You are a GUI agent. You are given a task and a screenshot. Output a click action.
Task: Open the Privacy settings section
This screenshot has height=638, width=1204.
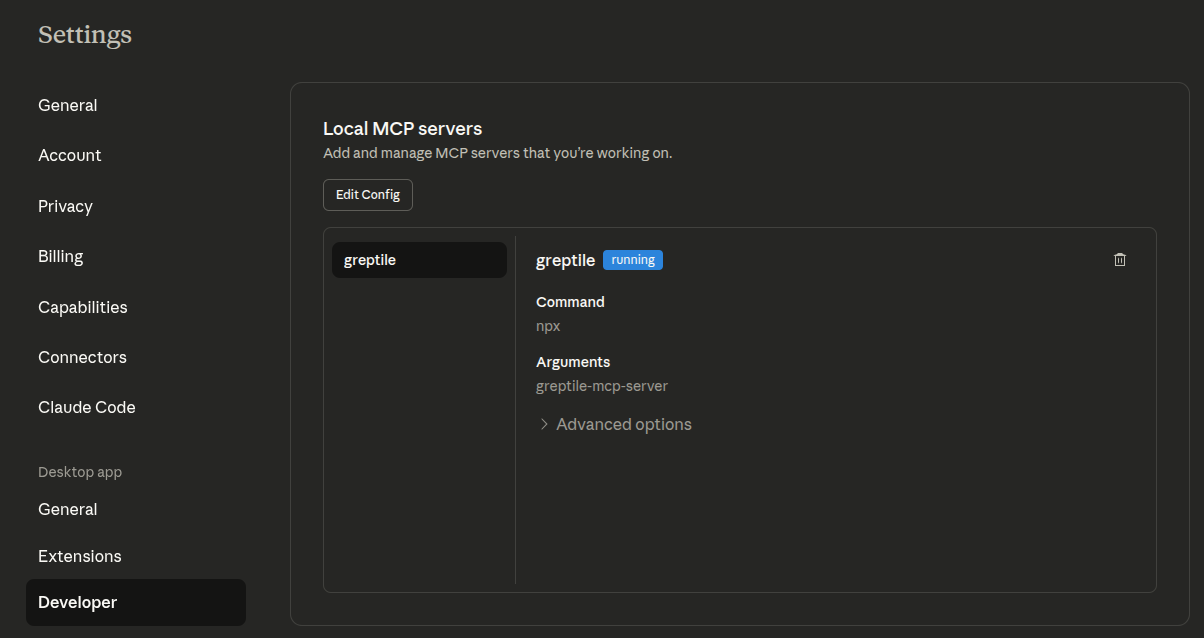65,206
